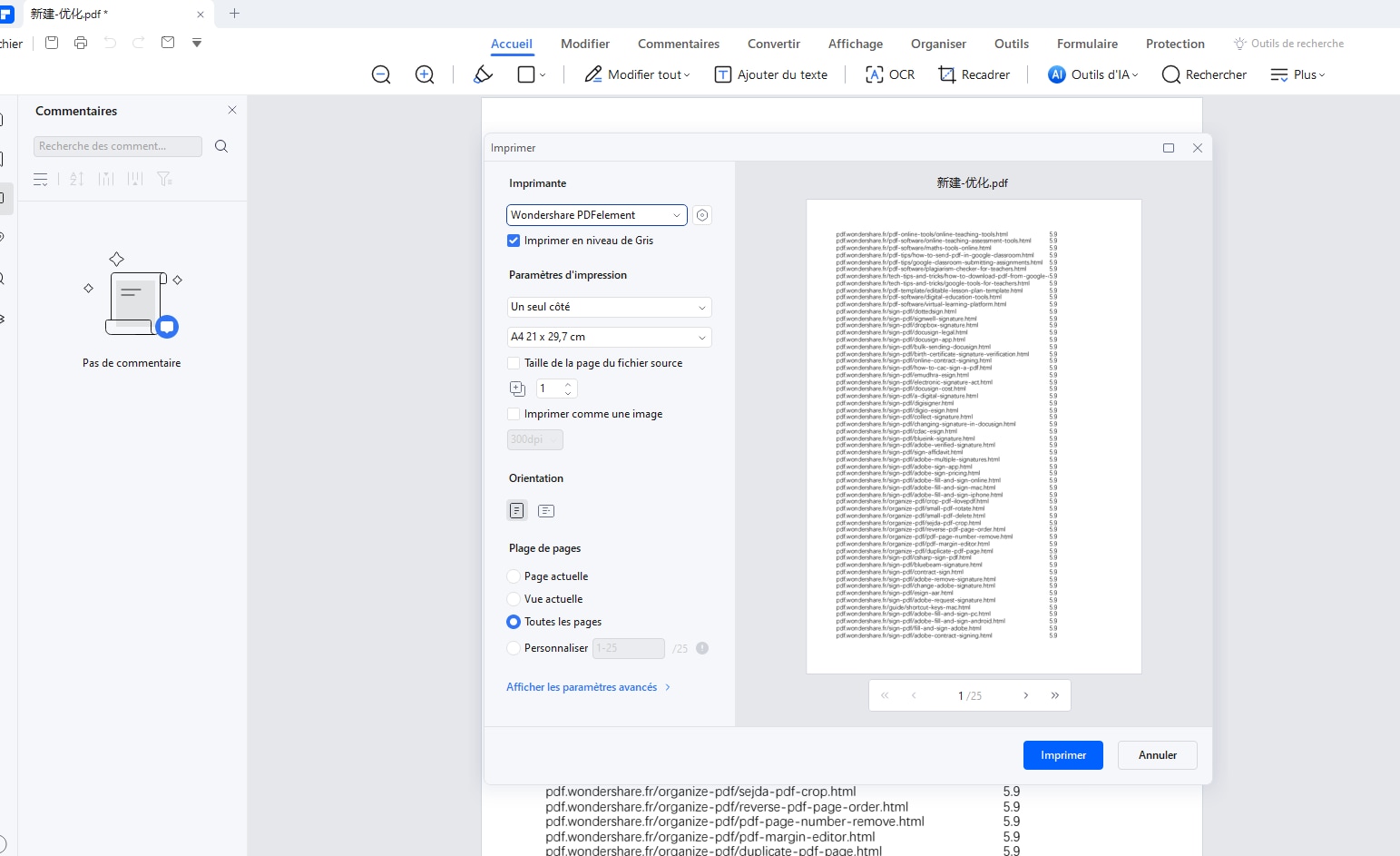Screen dimensions: 1400x856
Task: Open a new tab with plus icon
Action: [234, 14]
